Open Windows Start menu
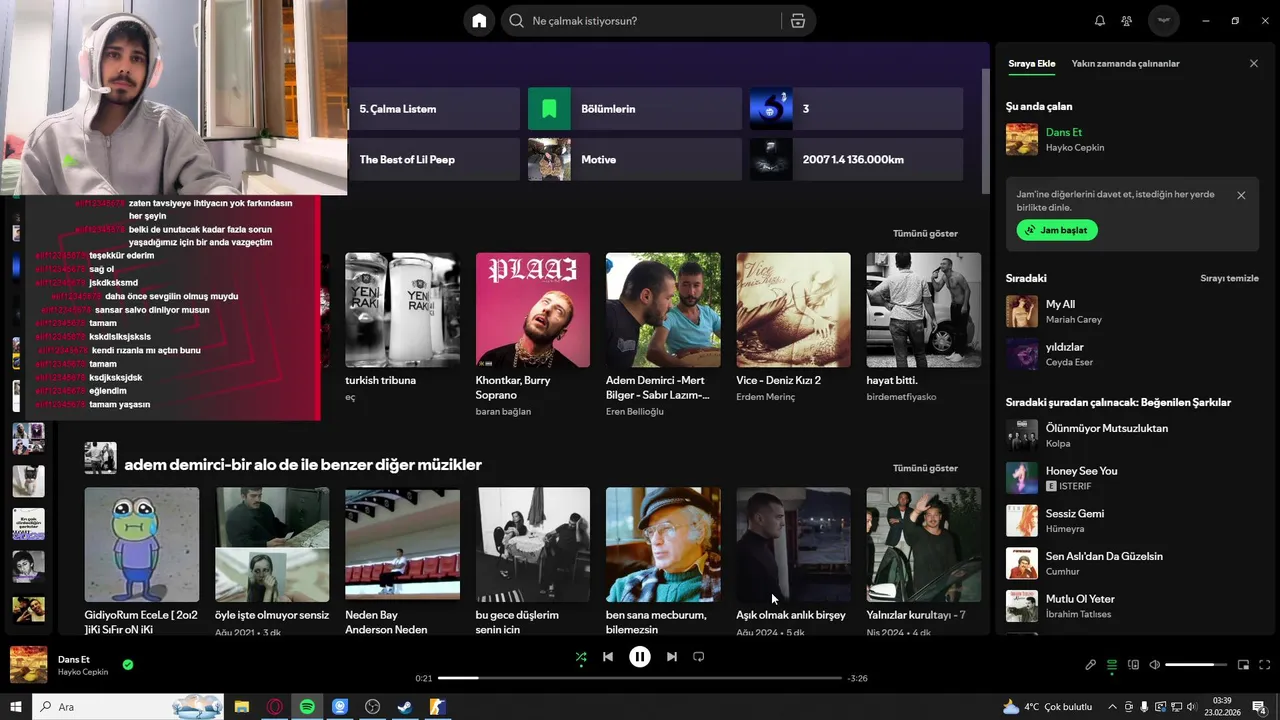This screenshot has height=720, width=1280. 15,707
